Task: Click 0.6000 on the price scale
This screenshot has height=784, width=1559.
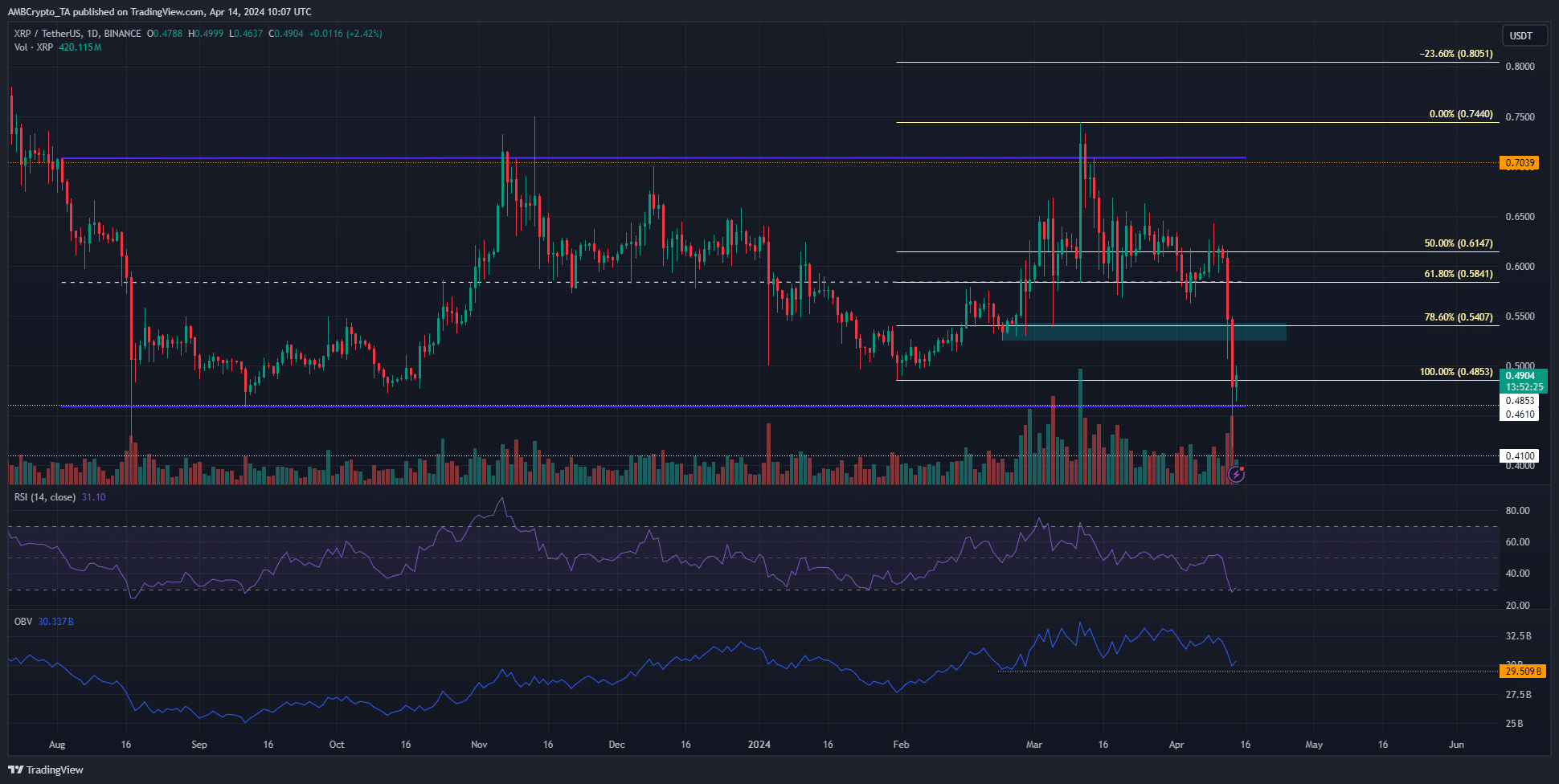Action: (1520, 267)
